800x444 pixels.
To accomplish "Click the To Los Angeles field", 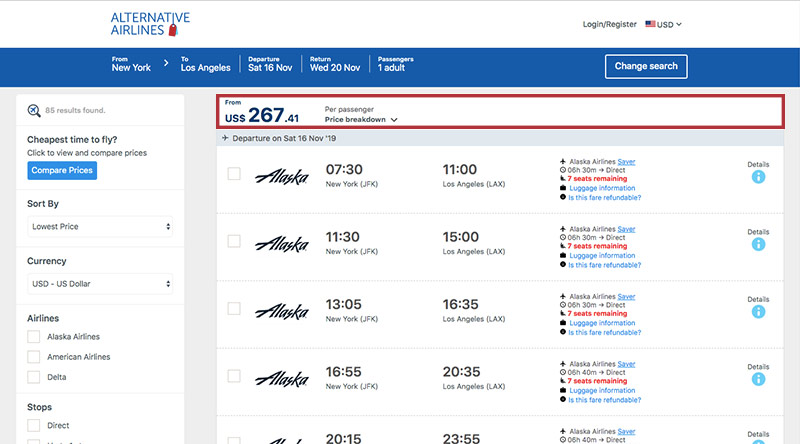I will (x=205, y=64).
